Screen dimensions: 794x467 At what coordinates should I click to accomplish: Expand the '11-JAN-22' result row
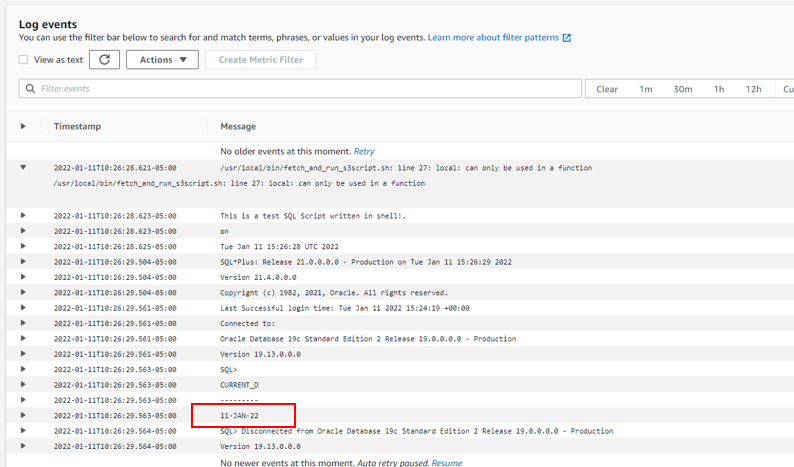coord(23,415)
